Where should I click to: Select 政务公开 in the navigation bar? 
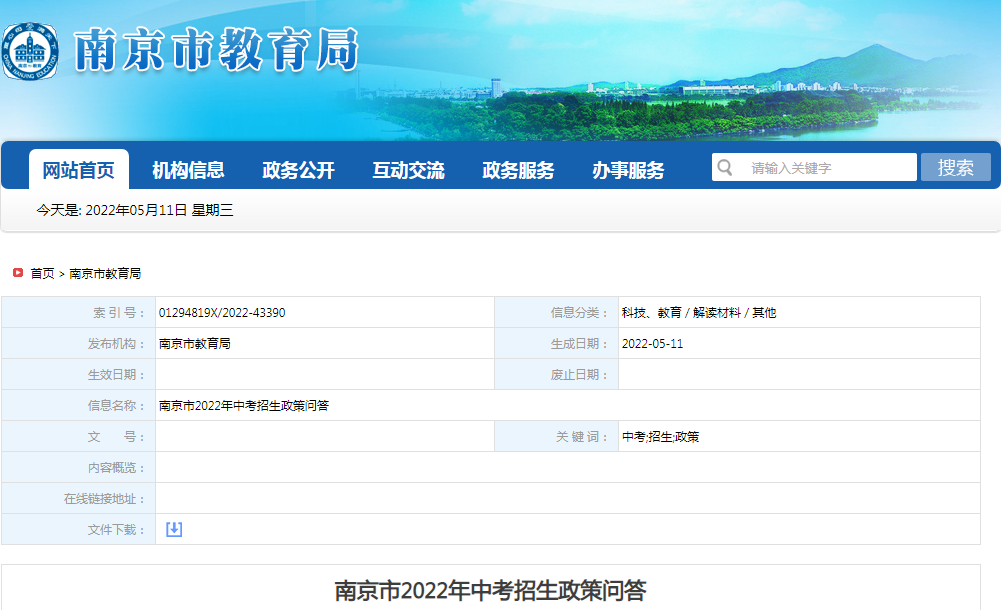click(298, 170)
